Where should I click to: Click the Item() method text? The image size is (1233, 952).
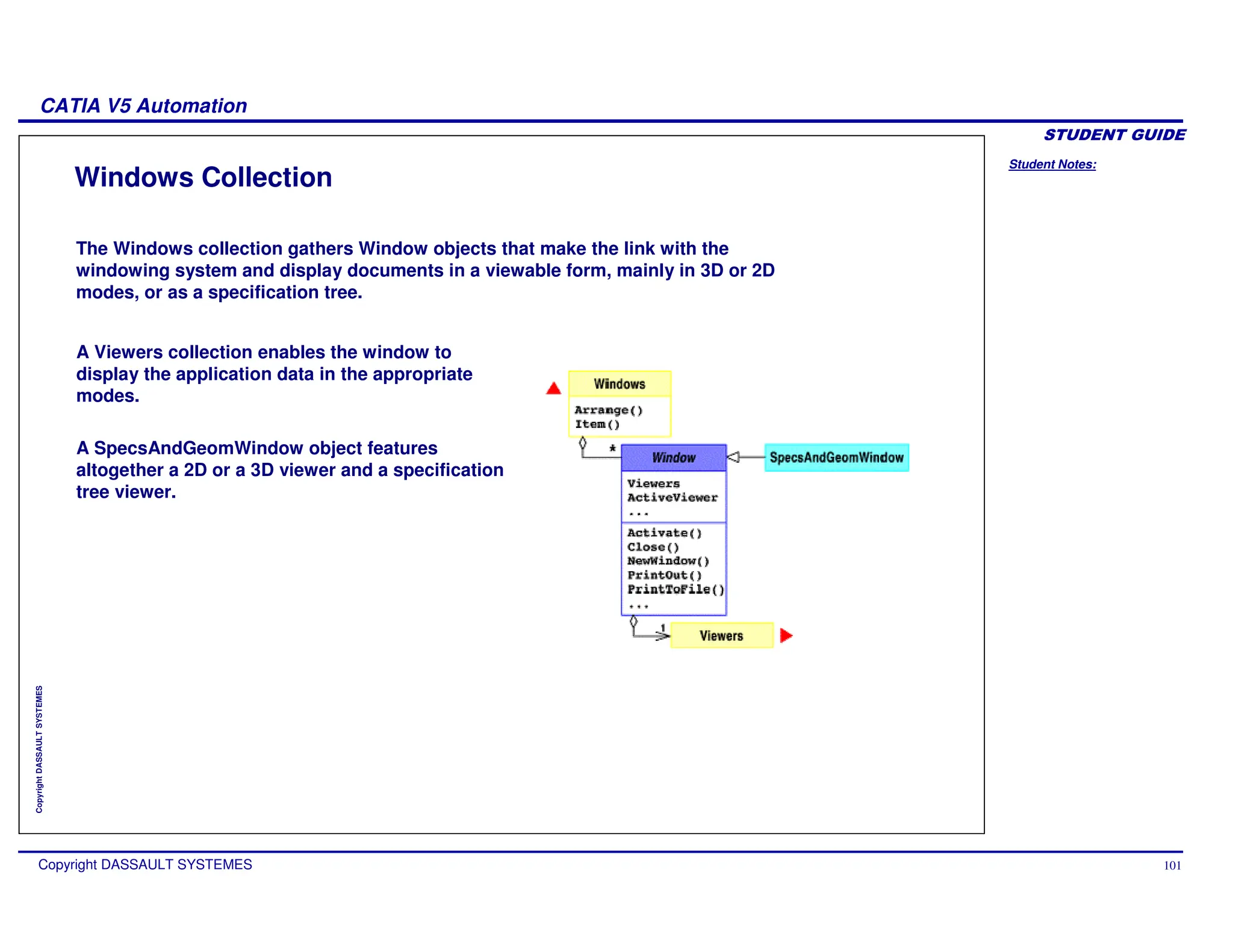coord(597,424)
